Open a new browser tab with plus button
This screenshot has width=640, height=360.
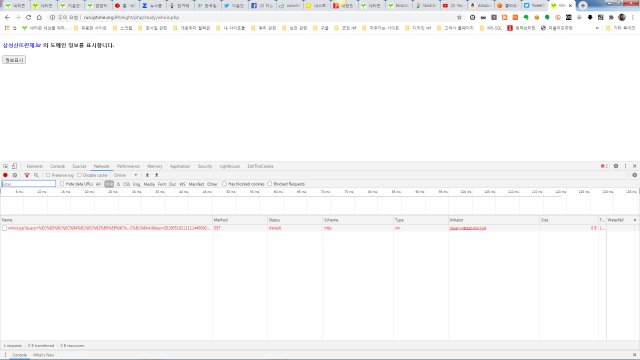click(x=583, y=6)
